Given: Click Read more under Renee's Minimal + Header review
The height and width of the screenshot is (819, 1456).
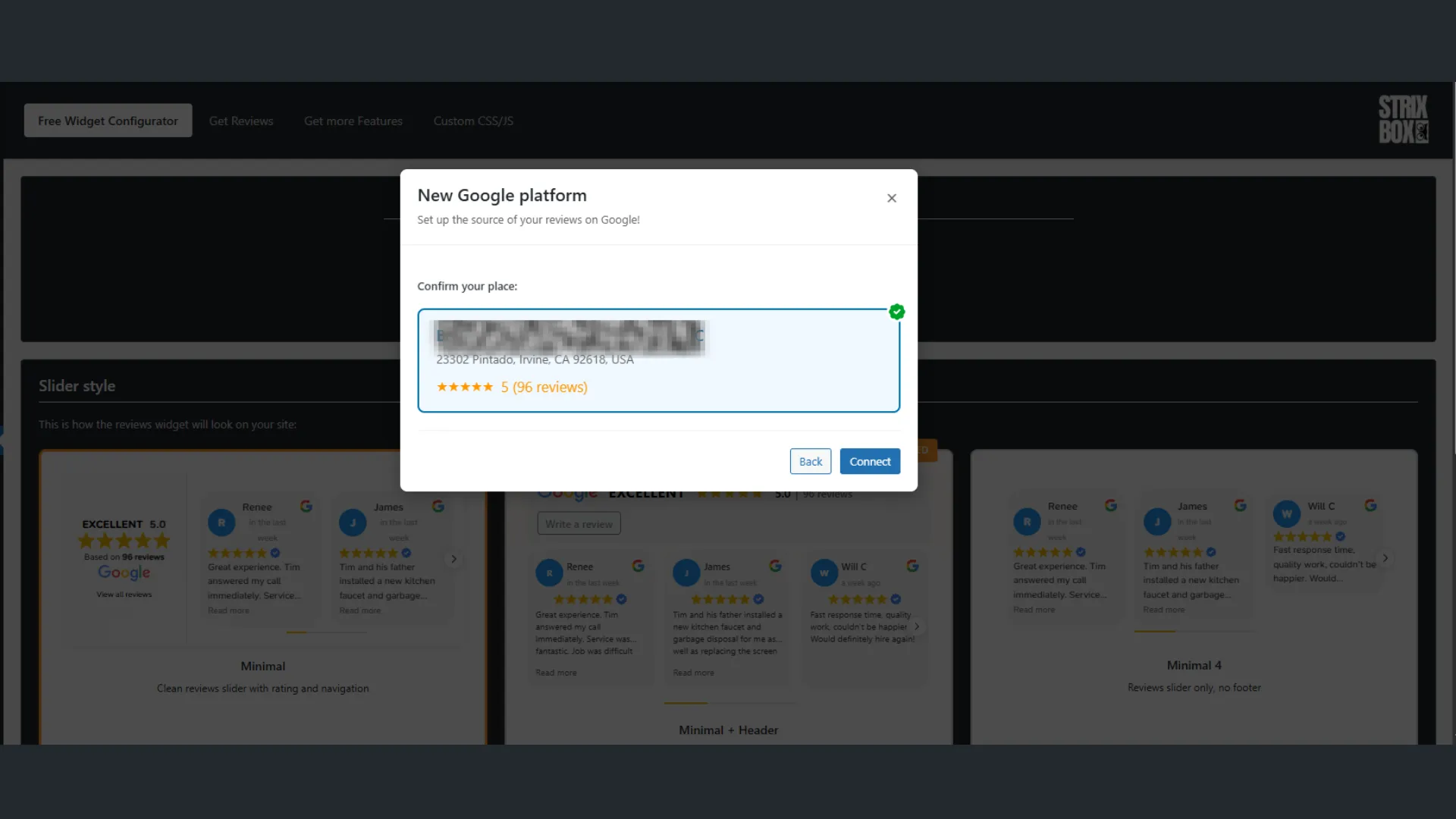Looking at the screenshot, I should point(556,673).
